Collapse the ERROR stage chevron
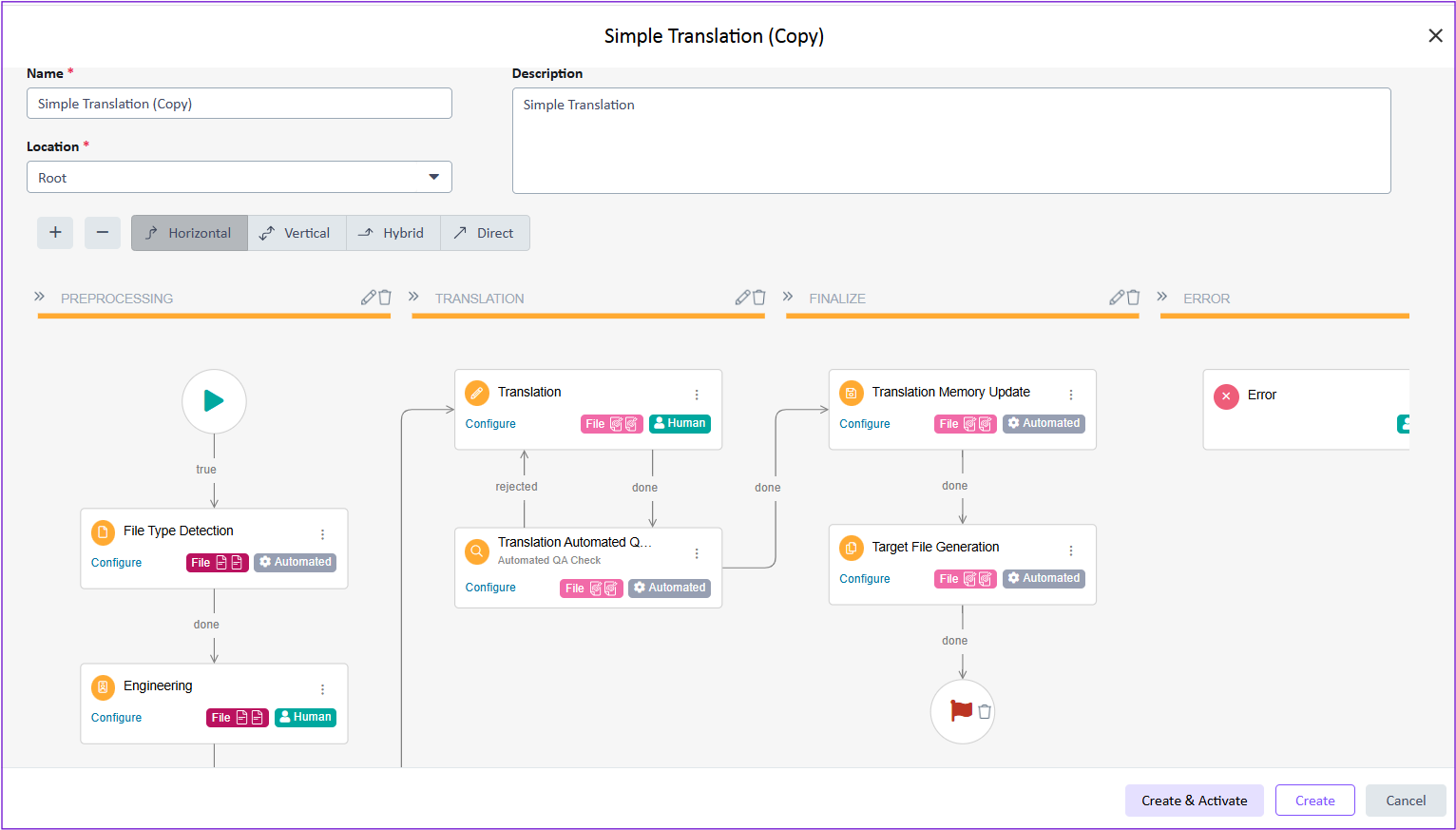This screenshot has height=830, width=1456. [x=1162, y=297]
